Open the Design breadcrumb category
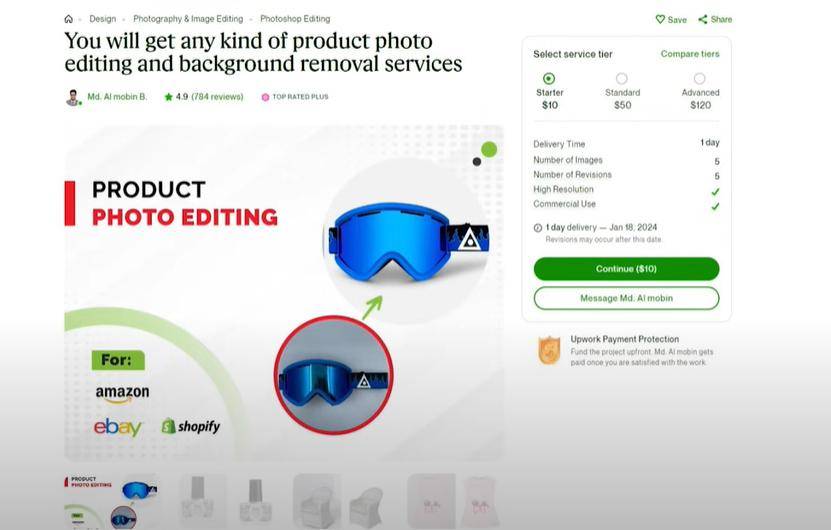831x530 pixels. [x=103, y=19]
